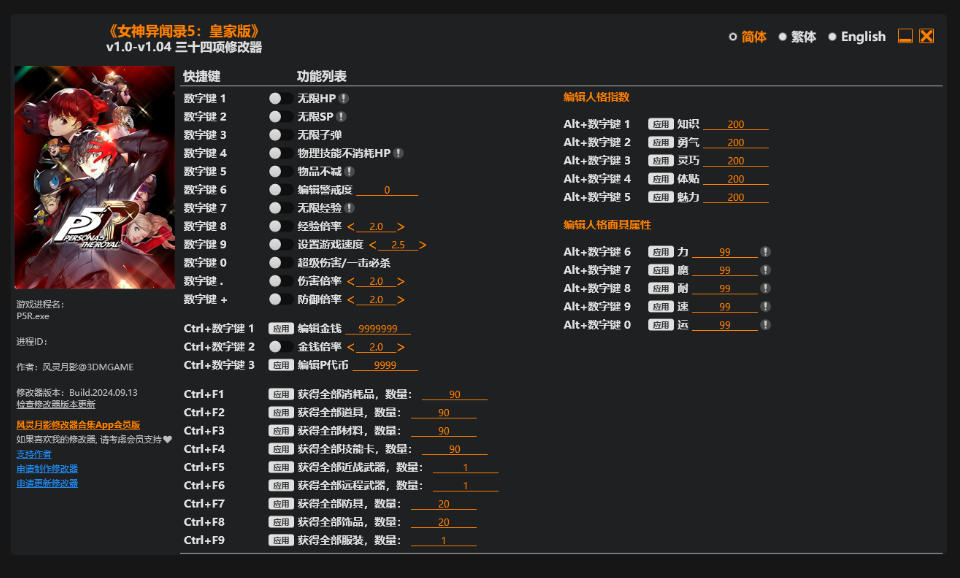Click the 编辑警戒度 value field

pos(387,190)
